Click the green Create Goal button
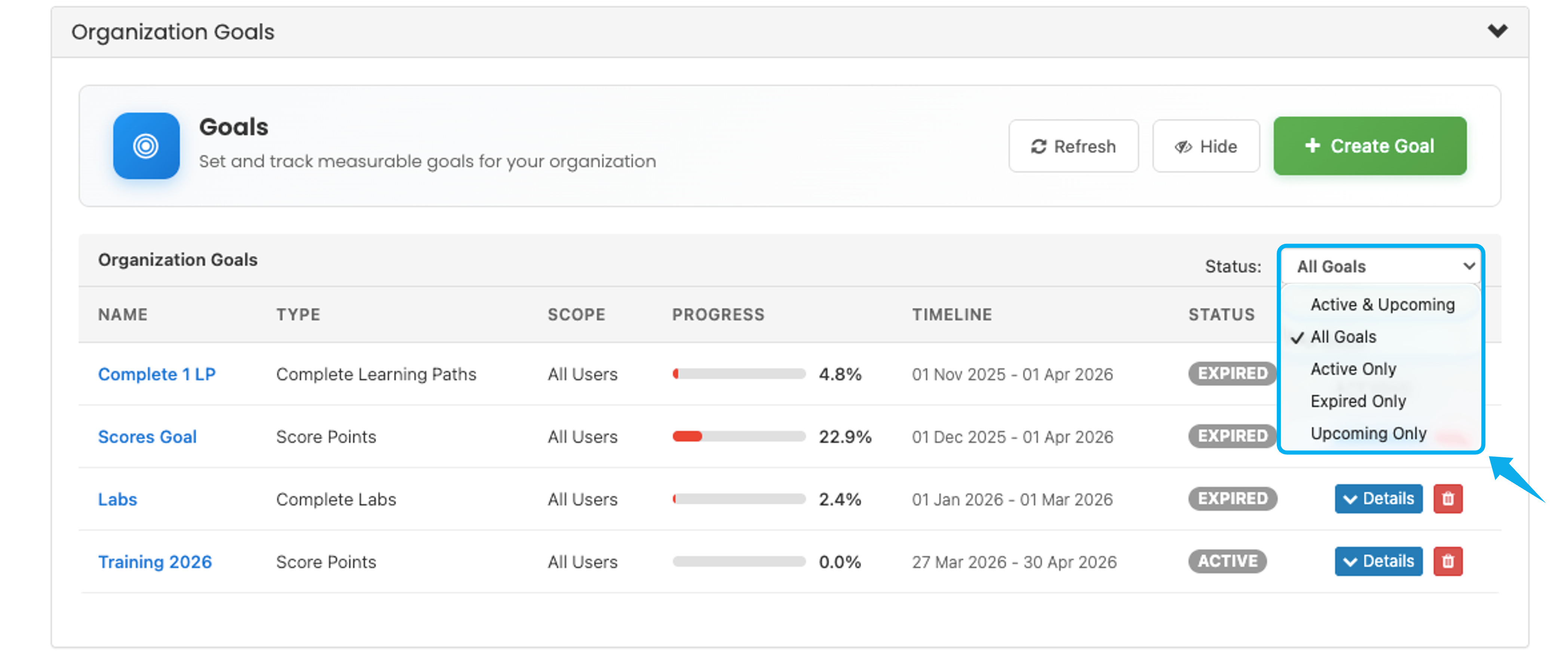Image resolution: width=1568 pixels, height=651 pixels. pos(1369,146)
